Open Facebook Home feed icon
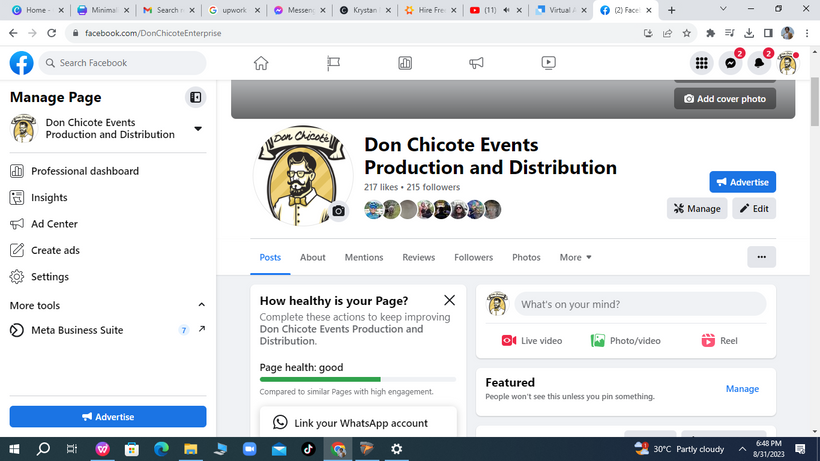This screenshot has width=820, height=461. 261,63
